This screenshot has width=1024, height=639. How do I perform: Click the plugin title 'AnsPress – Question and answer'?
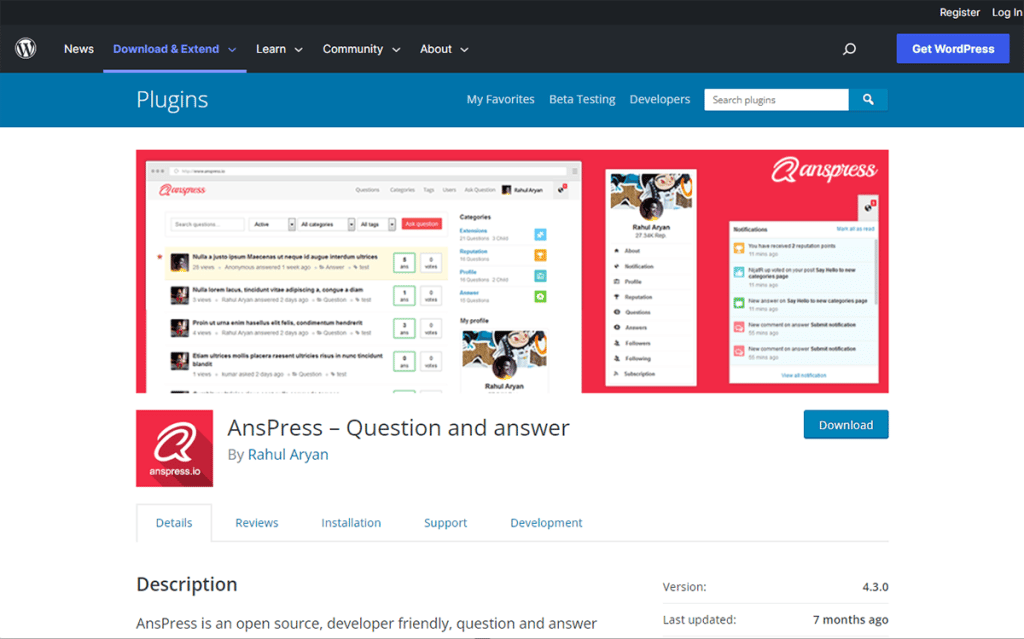coord(398,427)
